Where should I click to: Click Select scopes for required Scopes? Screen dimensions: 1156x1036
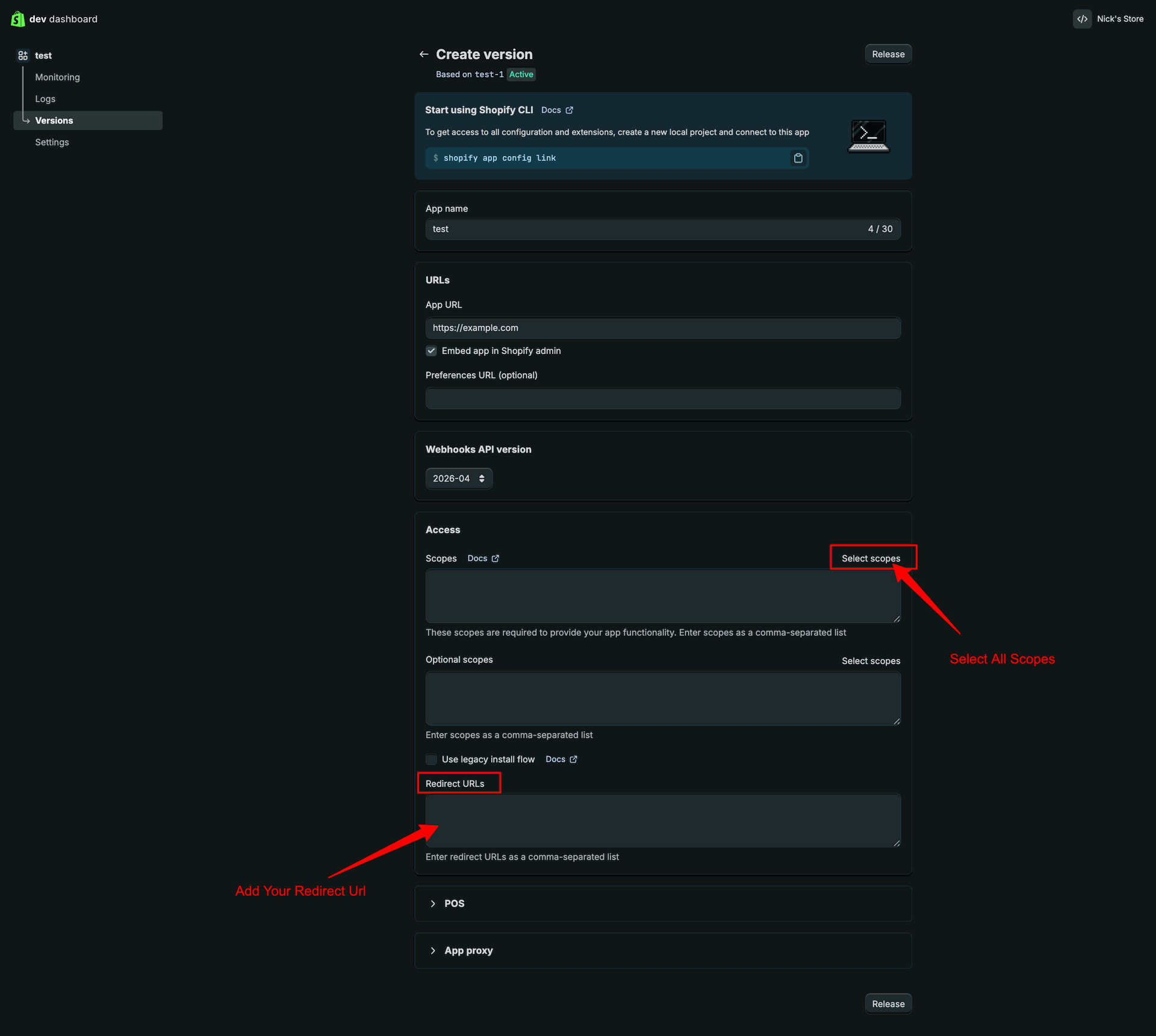(871, 559)
